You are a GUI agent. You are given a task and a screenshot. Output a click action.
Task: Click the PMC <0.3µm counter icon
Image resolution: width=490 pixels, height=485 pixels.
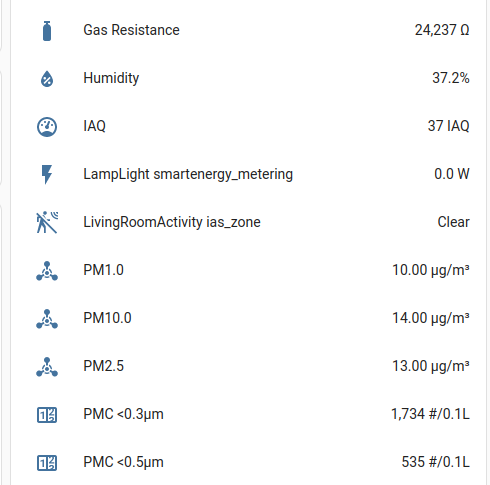[x=47, y=415]
